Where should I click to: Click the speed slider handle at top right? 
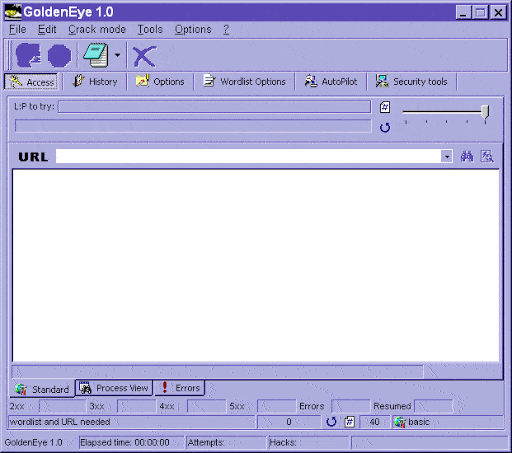(x=485, y=112)
